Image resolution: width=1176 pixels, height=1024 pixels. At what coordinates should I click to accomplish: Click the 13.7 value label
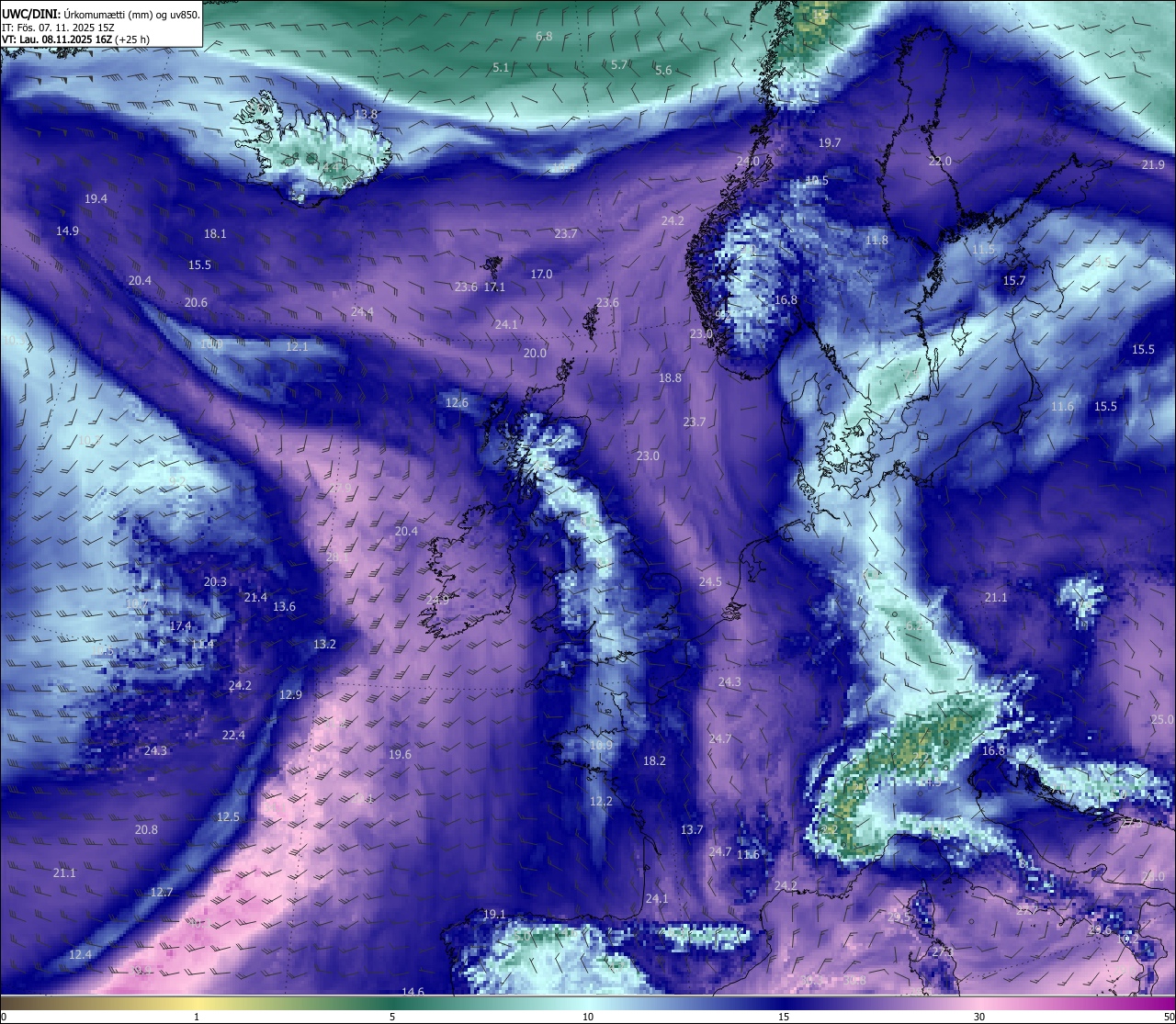691,830
